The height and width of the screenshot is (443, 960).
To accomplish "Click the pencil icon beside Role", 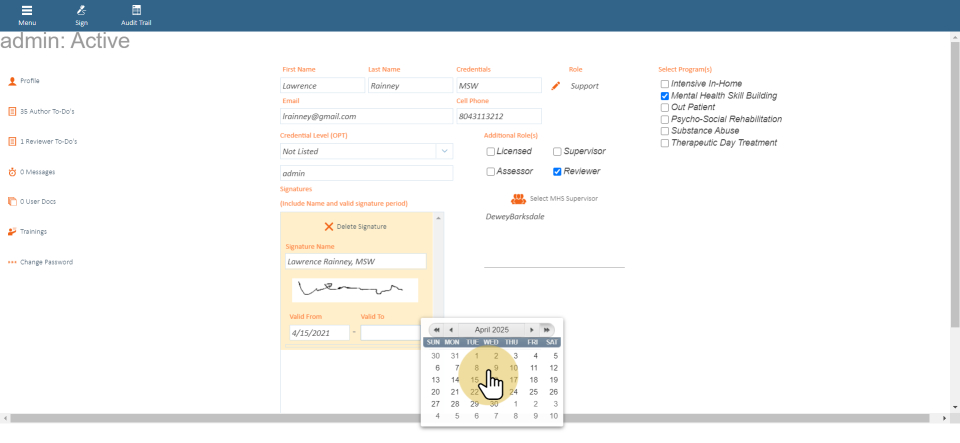I will 556,86.
